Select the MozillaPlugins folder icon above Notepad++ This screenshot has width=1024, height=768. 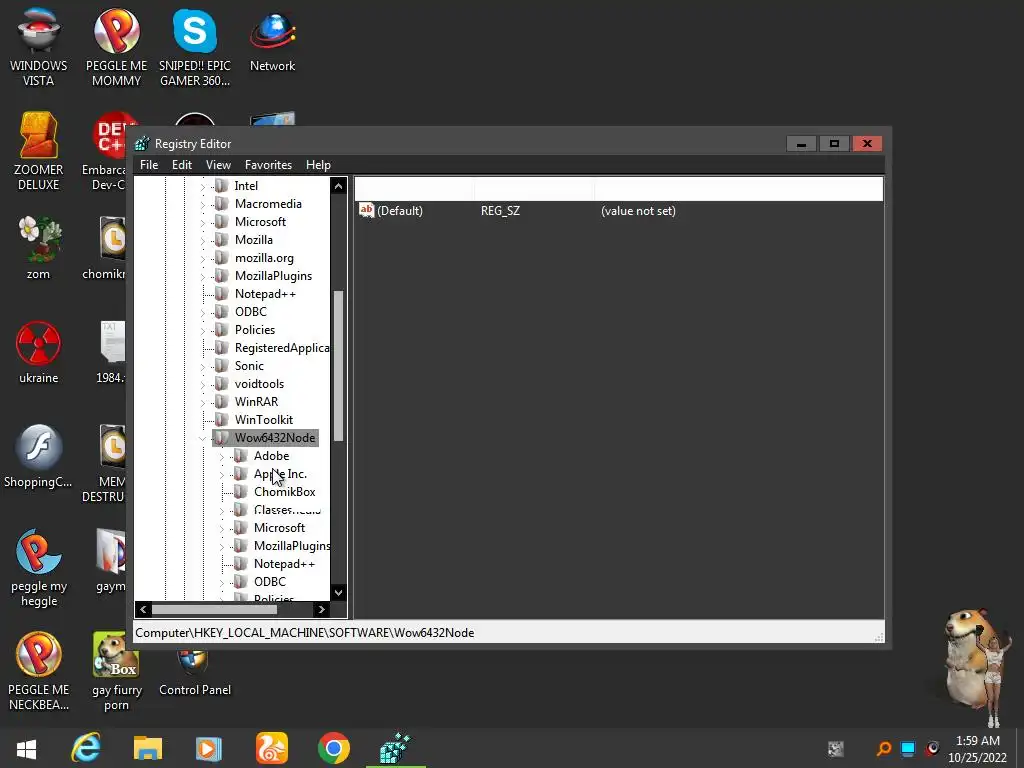click(222, 276)
